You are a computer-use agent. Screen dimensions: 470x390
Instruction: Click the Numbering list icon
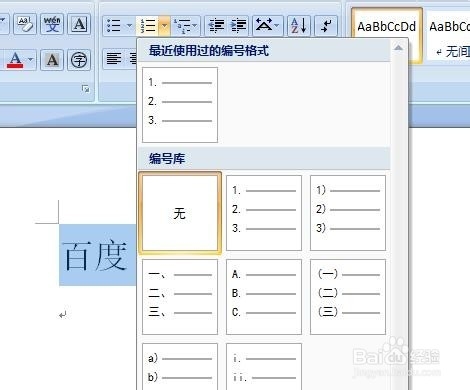[148, 25]
